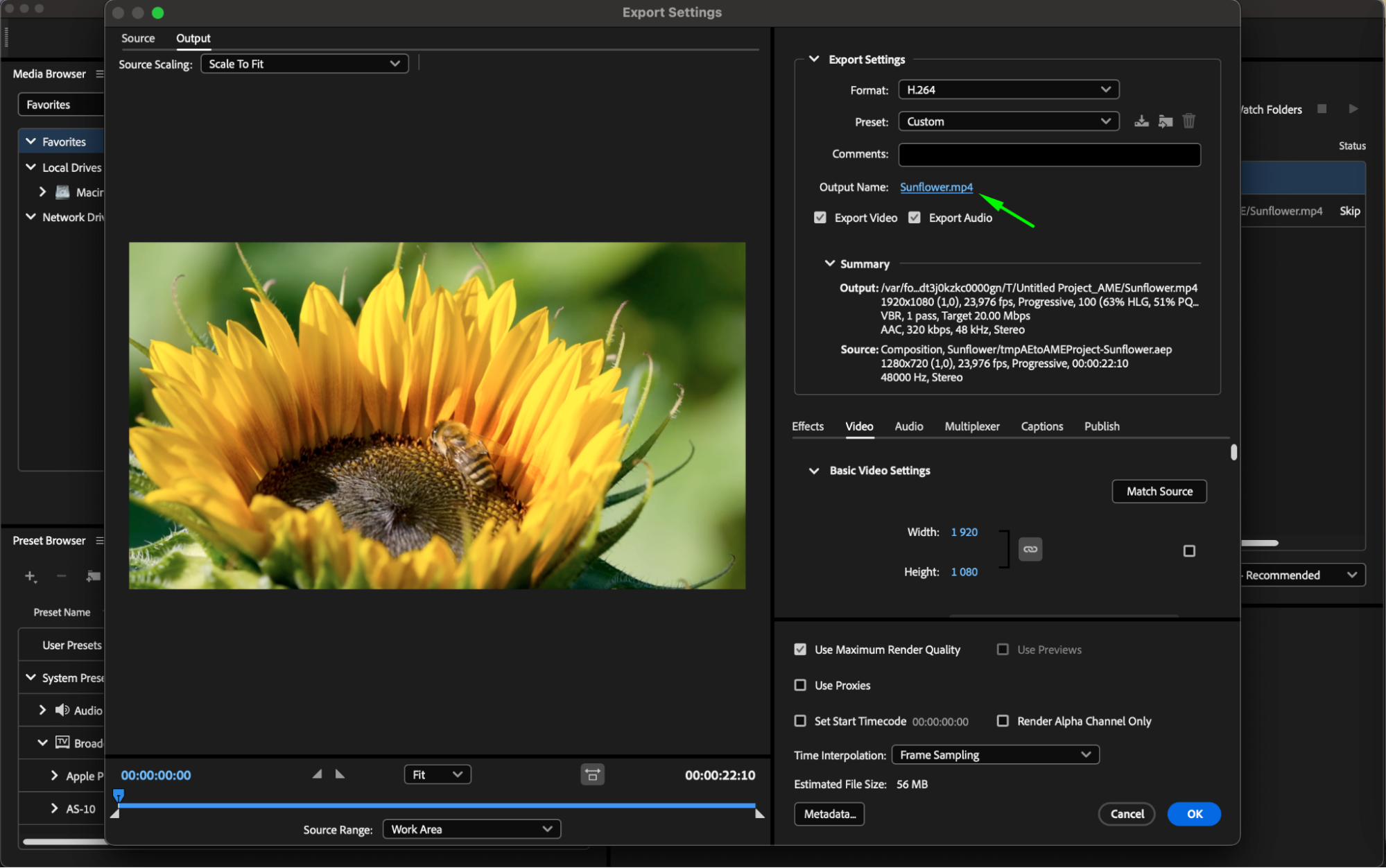Viewport: 1386px width, 868px height.
Task: Click the aspect ratio correction icon
Action: point(592,774)
